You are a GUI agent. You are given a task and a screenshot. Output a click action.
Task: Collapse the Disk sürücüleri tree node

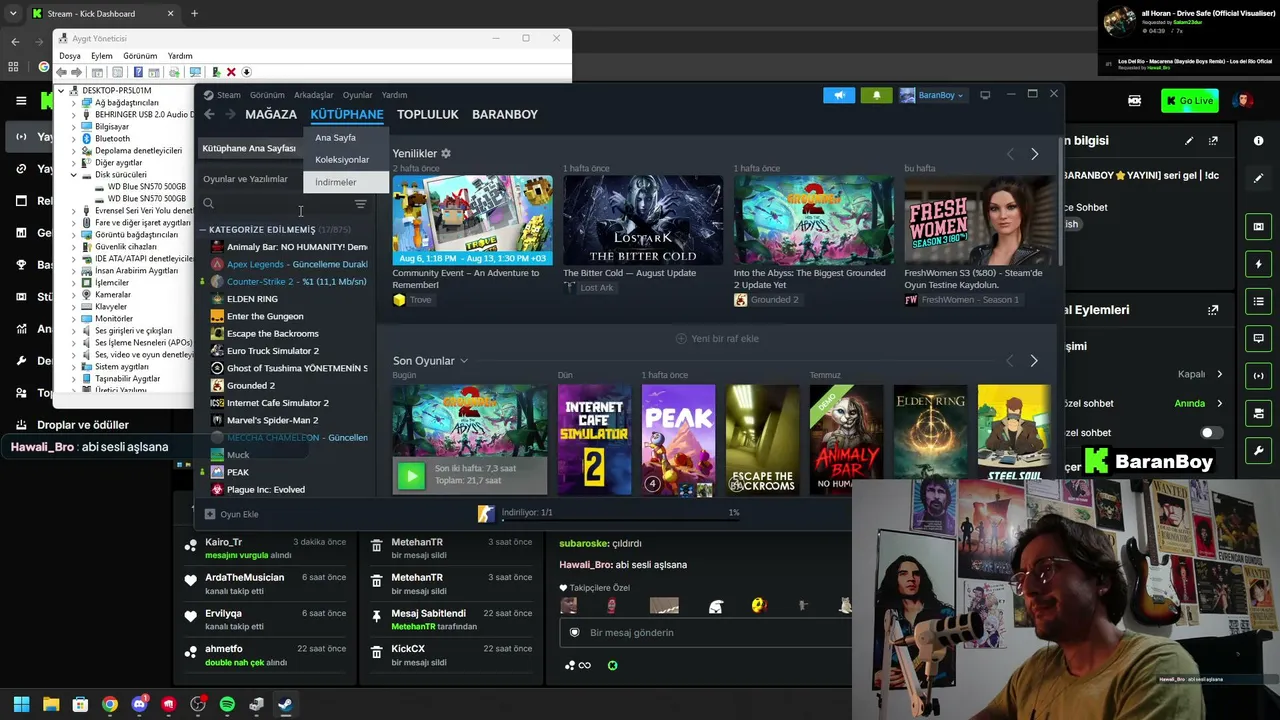coord(73,175)
